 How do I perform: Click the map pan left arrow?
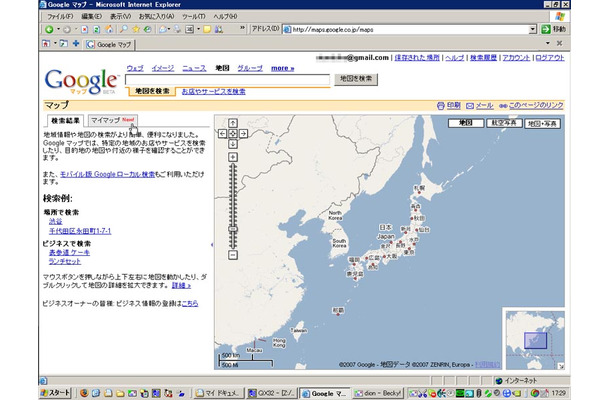coord(224,132)
